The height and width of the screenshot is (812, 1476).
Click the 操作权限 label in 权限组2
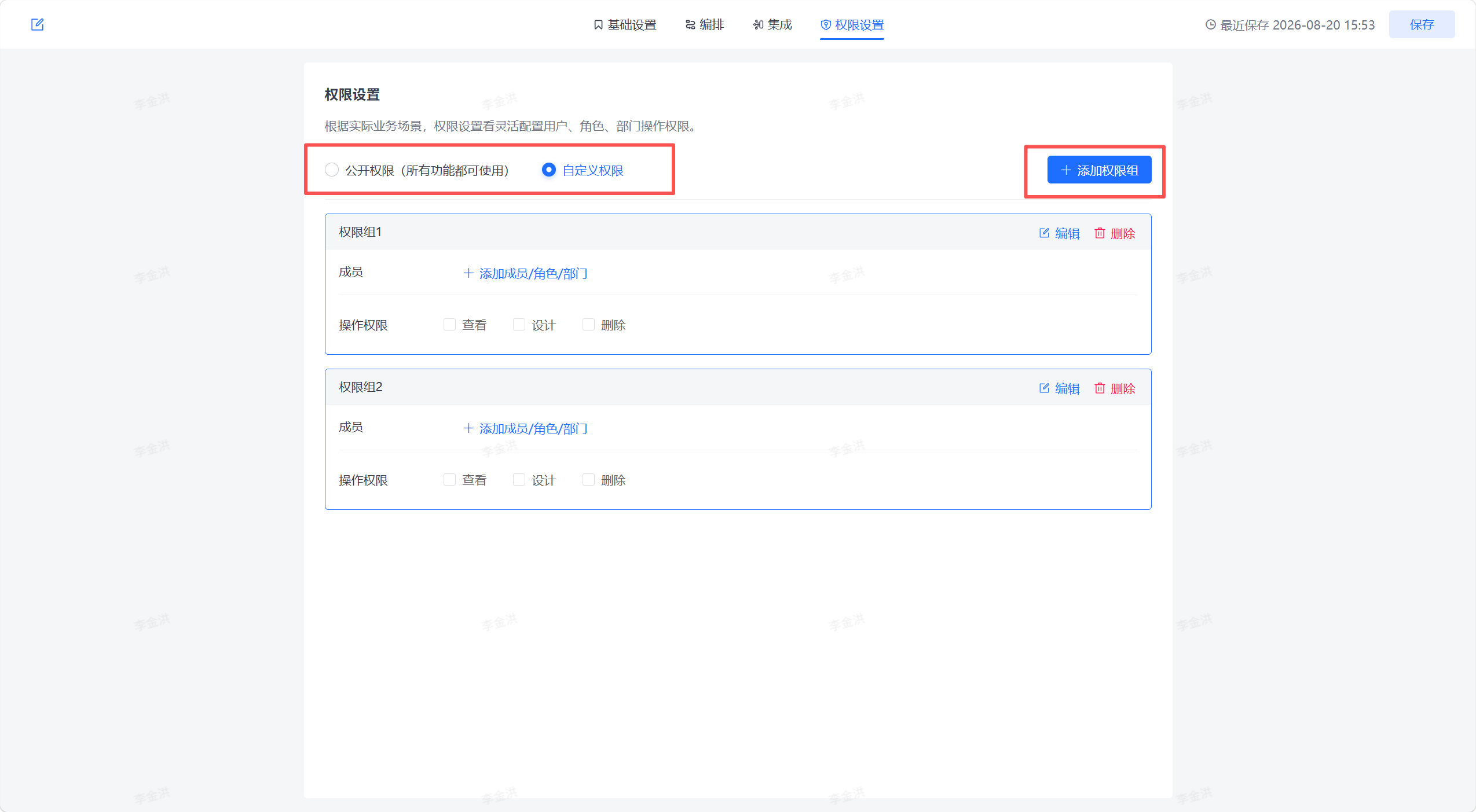(x=363, y=480)
